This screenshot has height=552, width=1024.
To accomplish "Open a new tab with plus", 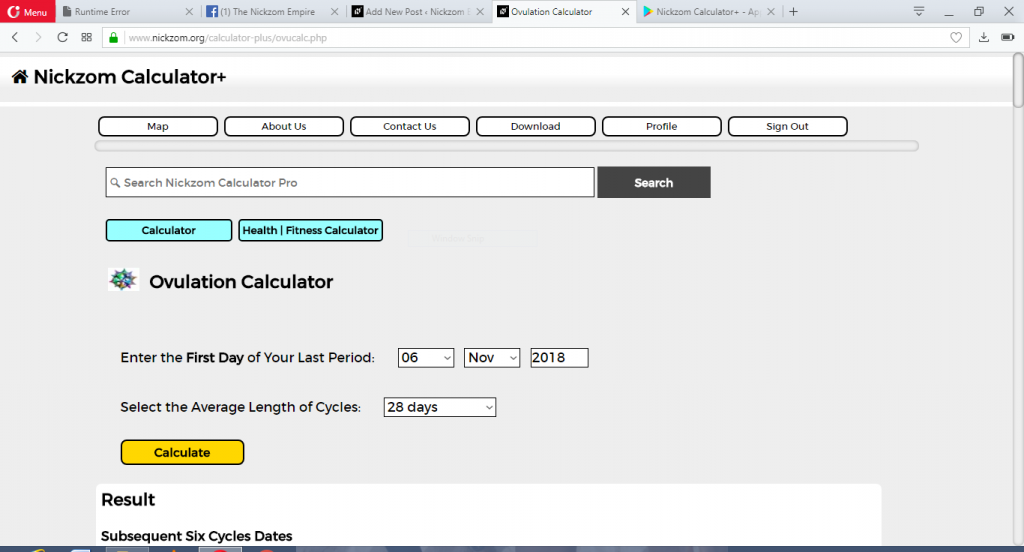I will [793, 12].
